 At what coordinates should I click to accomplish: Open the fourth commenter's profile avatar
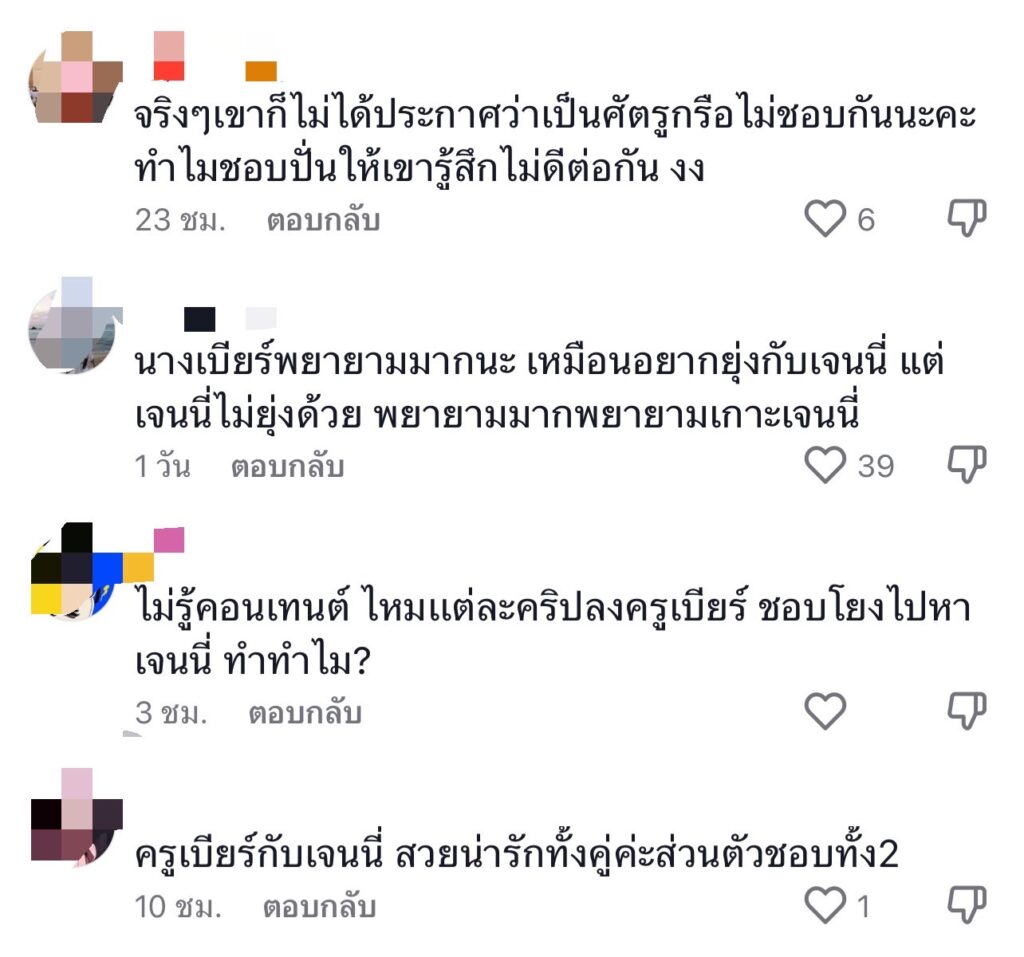point(76,817)
